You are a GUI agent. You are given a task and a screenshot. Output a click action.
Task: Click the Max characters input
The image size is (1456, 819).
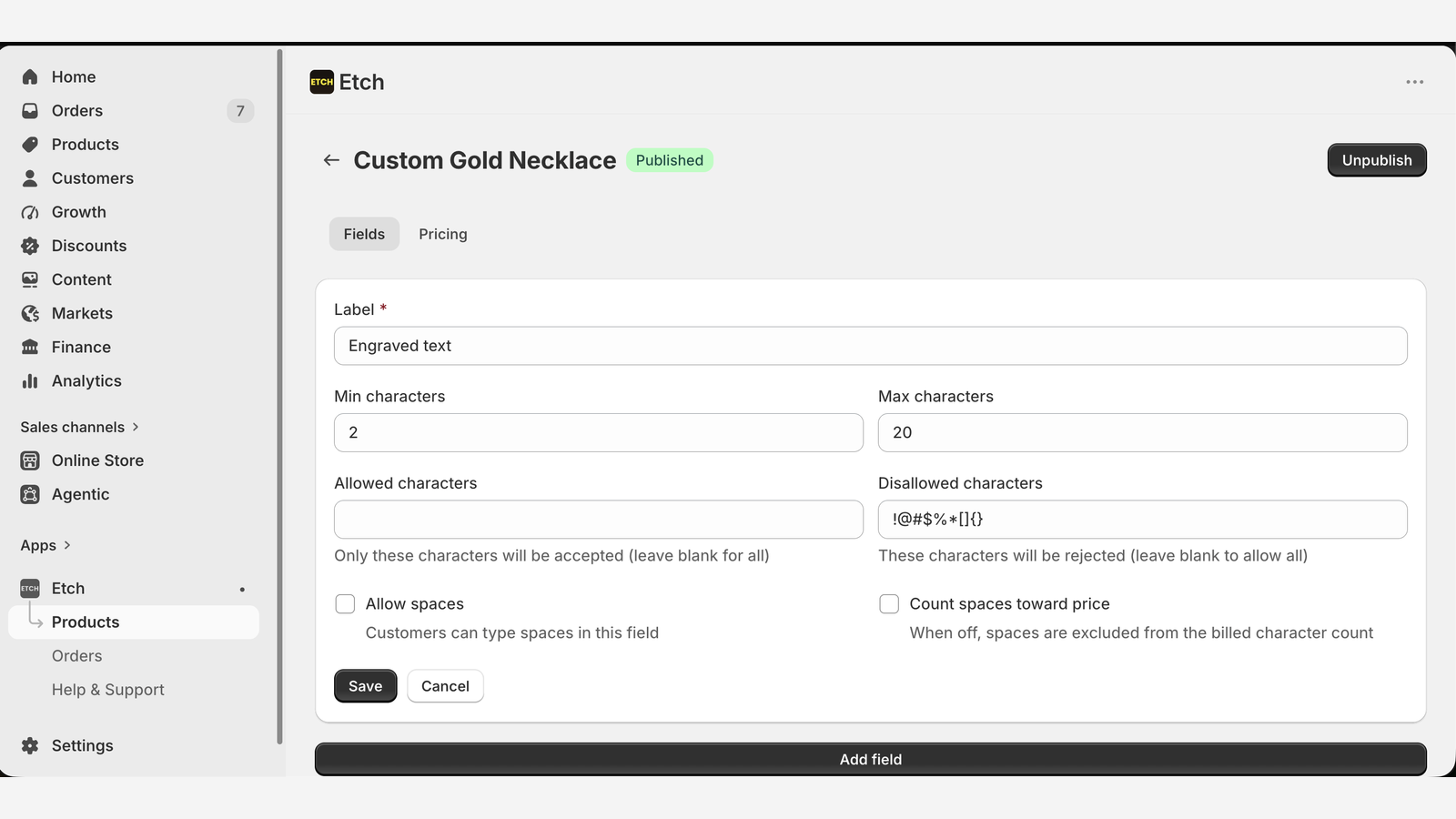(x=1143, y=433)
